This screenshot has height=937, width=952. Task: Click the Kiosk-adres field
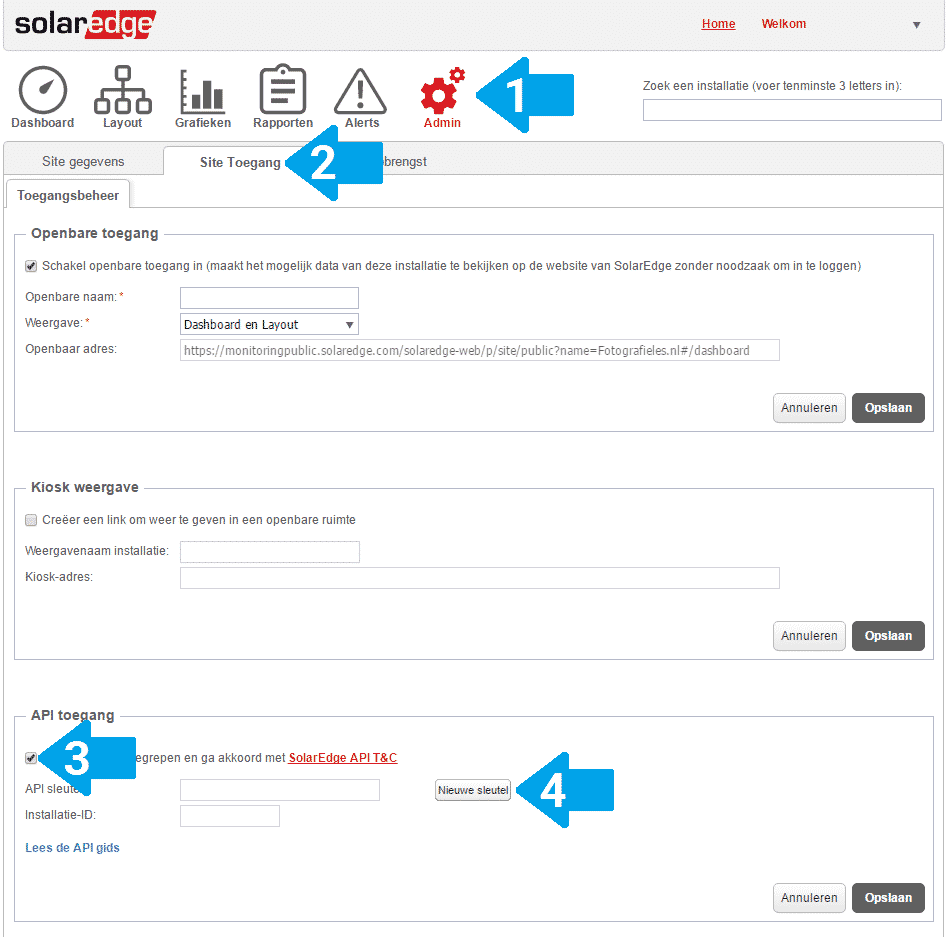tap(480, 578)
